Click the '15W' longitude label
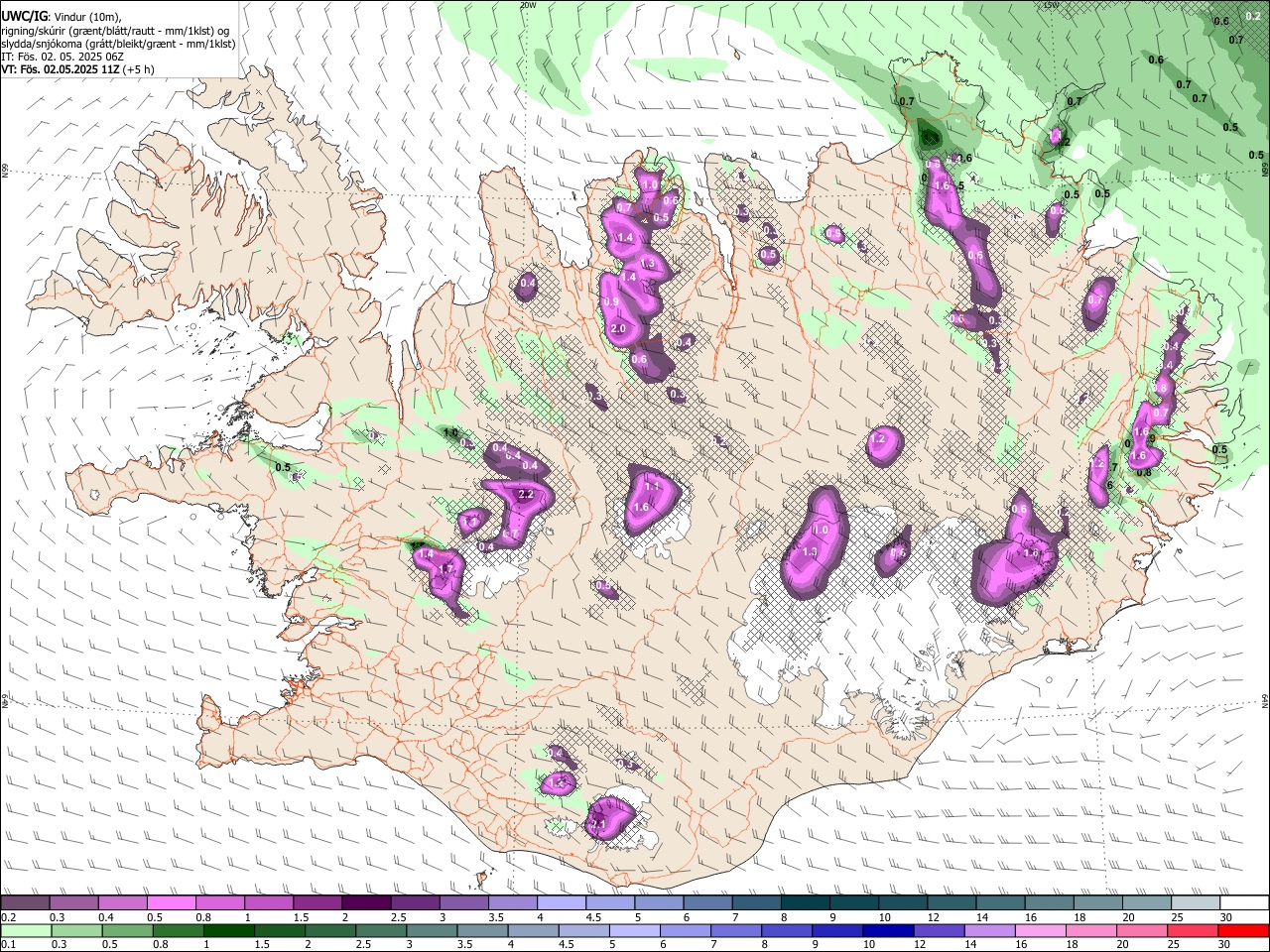This screenshot has height=952, width=1270. click(x=1051, y=5)
